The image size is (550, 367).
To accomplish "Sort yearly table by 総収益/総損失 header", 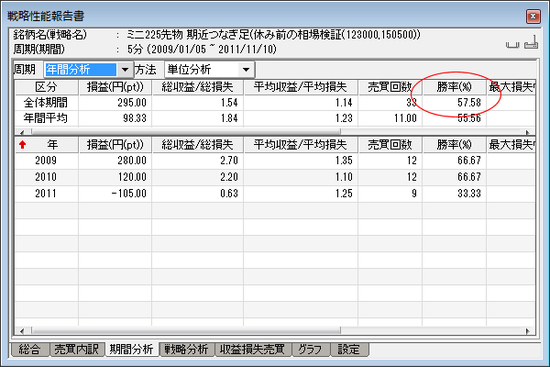I will tap(197, 145).
